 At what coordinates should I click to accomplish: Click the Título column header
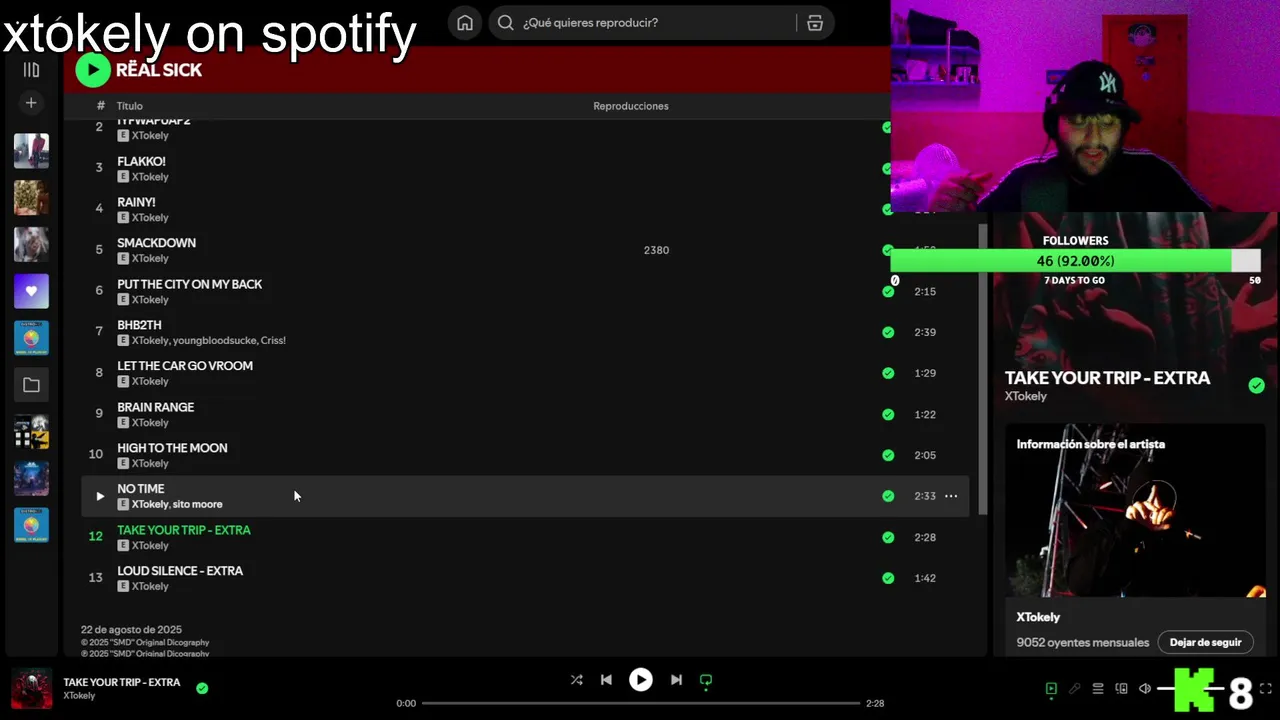(x=130, y=106)
